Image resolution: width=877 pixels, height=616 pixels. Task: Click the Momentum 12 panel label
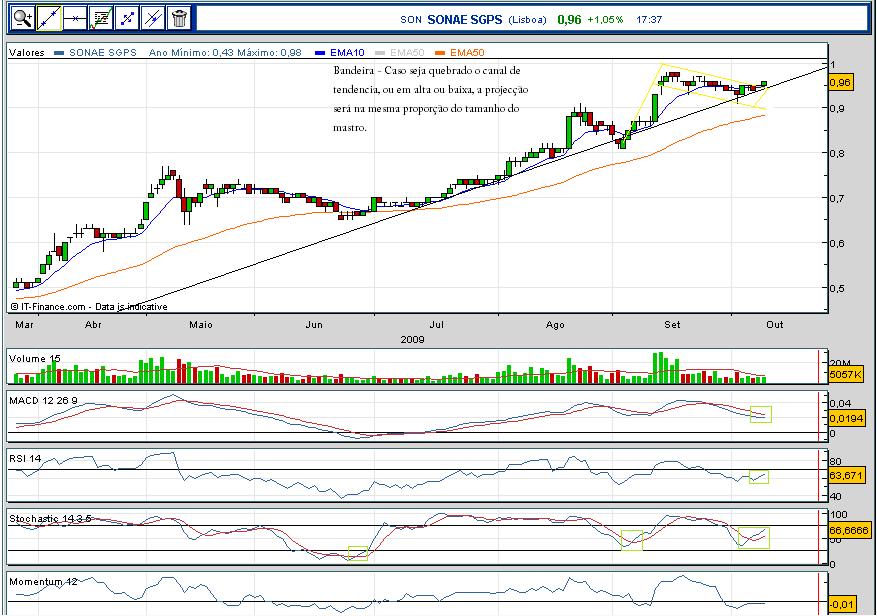click(x=43, y=581)
